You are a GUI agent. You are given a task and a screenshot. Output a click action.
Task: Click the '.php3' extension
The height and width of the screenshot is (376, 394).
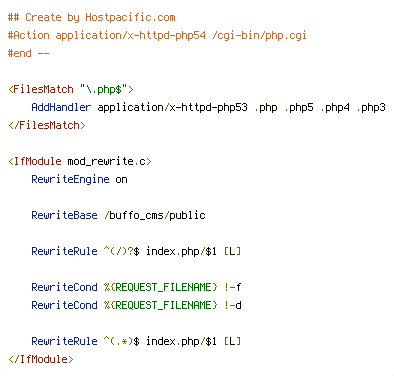[x=371, y=107]
